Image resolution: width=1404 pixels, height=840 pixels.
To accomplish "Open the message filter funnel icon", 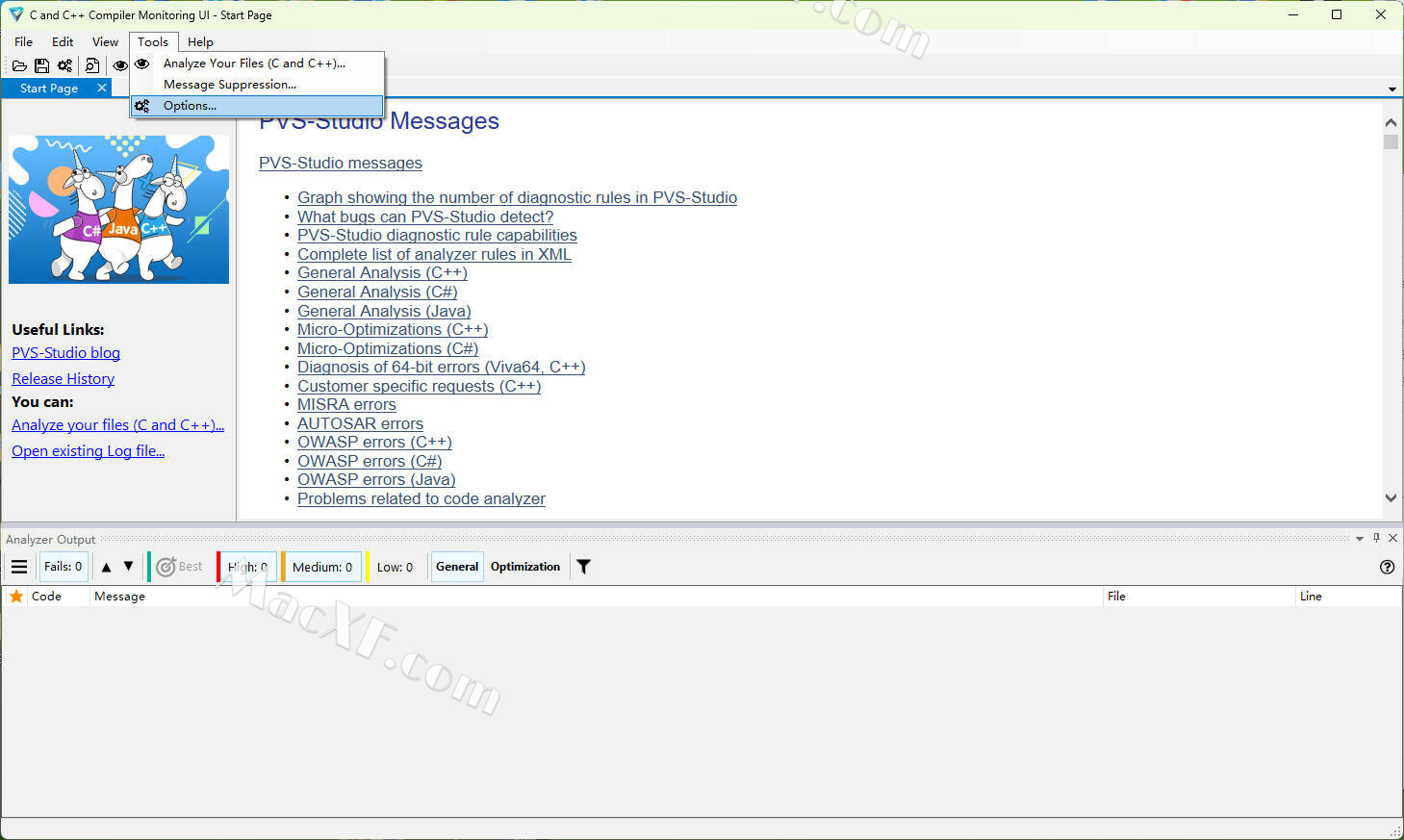I will [x=583, y=567].
